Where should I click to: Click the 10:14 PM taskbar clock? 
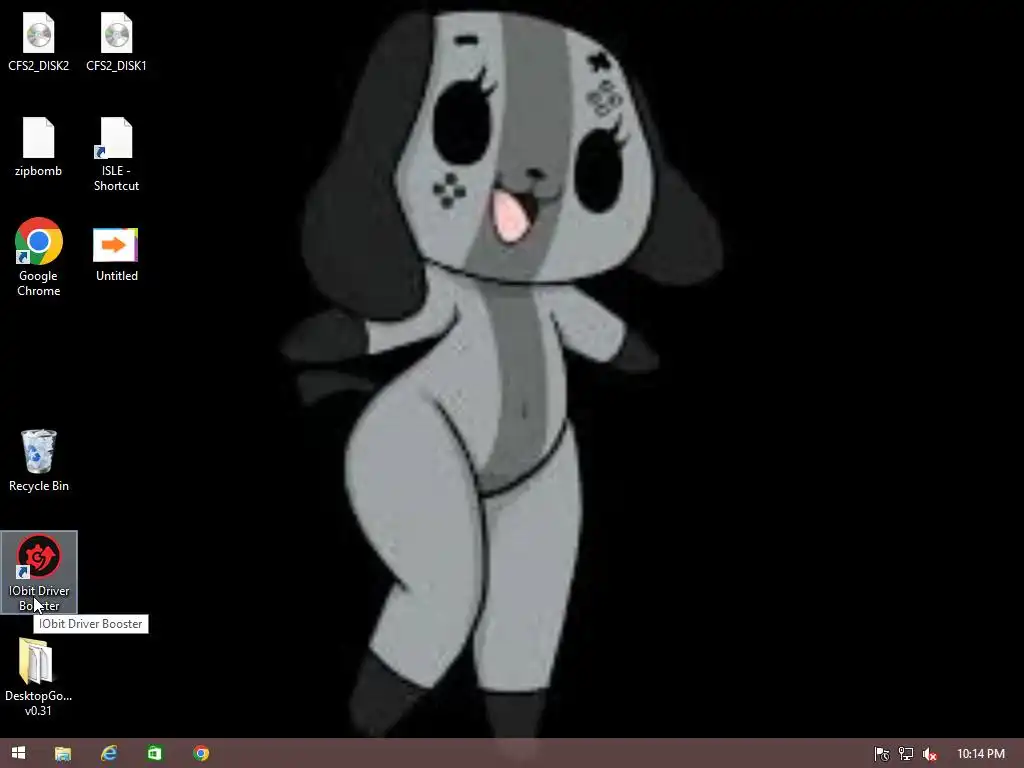pos(981,754)
